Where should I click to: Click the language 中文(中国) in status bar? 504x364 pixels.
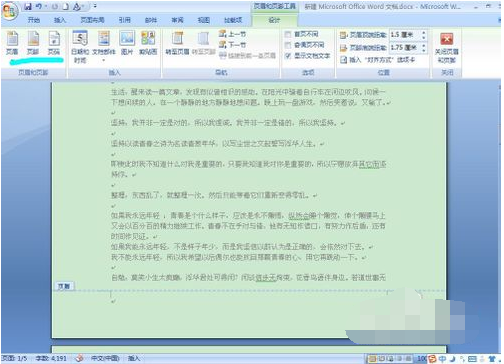(x=105, y=358)
